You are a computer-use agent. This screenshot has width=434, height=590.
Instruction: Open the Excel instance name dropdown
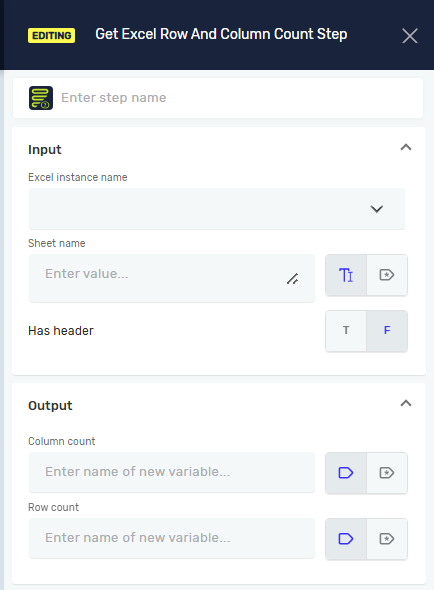click(217, 209)
